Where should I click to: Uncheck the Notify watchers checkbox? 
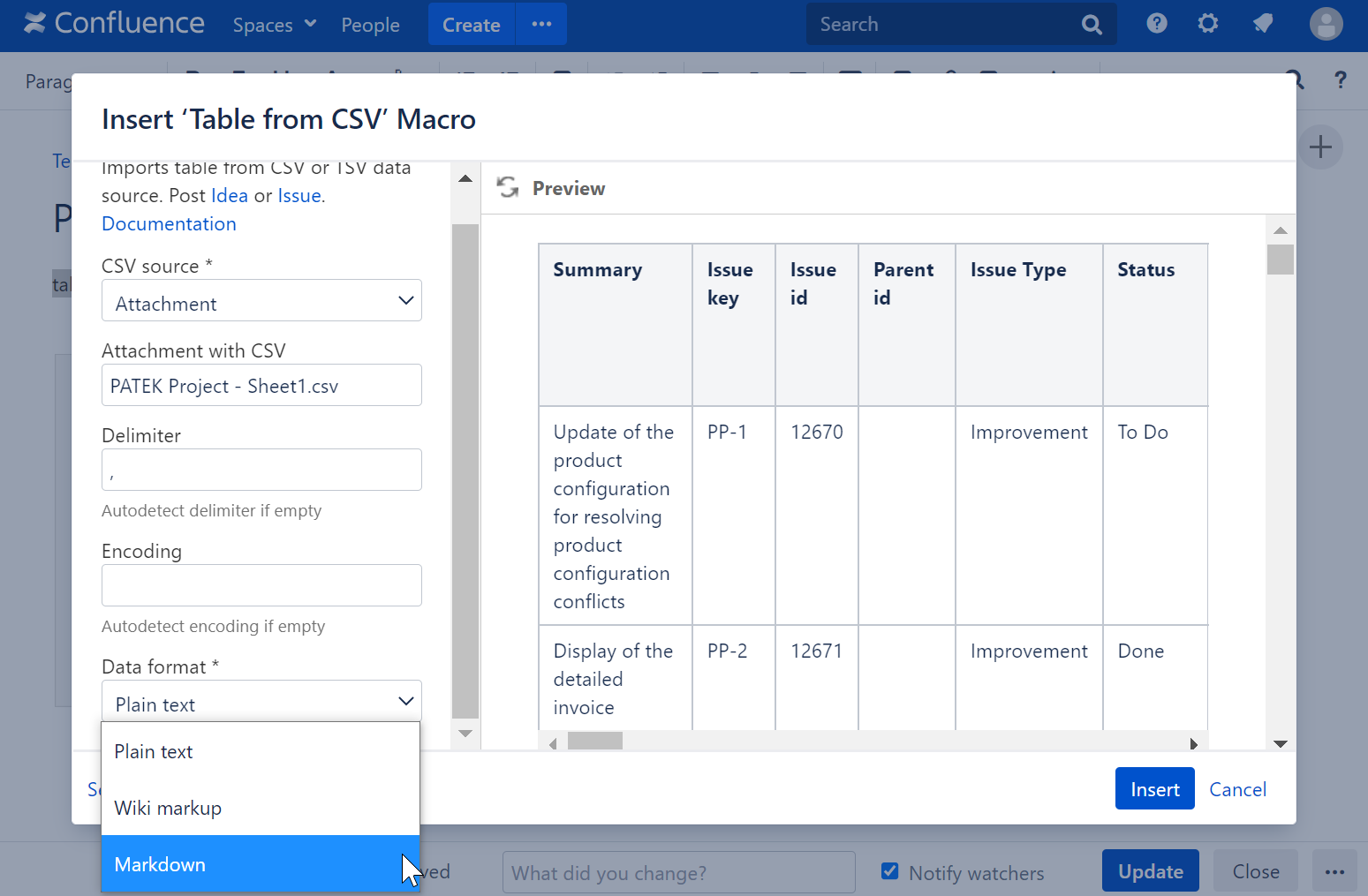[889, 871]
